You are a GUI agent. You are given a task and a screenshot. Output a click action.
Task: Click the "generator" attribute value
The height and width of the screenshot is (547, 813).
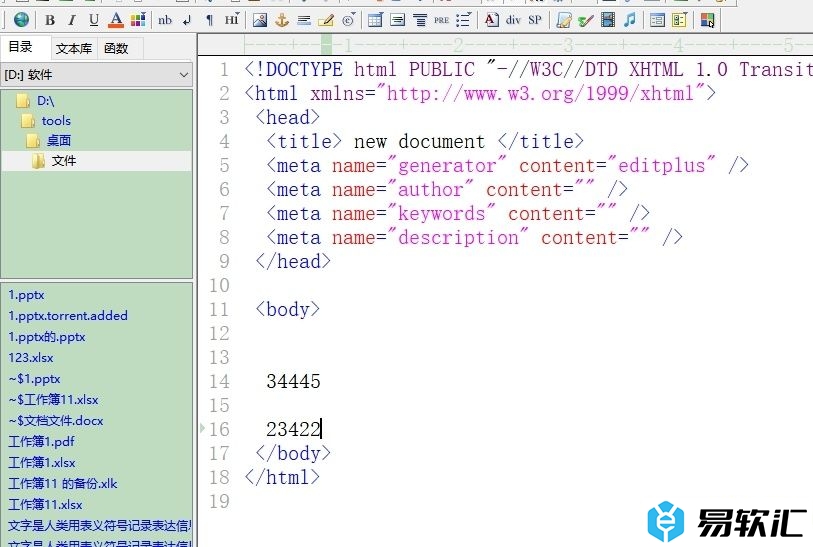[447, 165]
